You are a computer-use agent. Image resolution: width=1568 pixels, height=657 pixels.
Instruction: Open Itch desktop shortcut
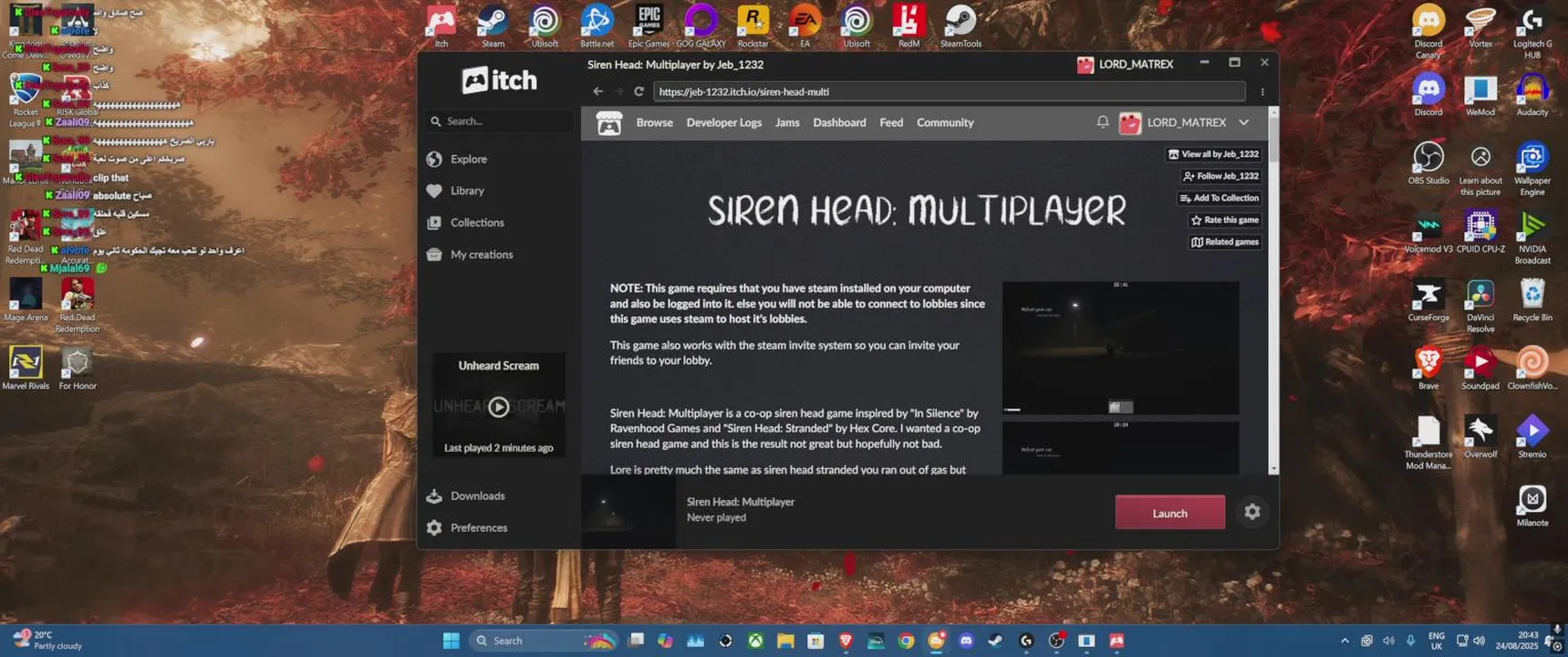[x=441, y=26]
